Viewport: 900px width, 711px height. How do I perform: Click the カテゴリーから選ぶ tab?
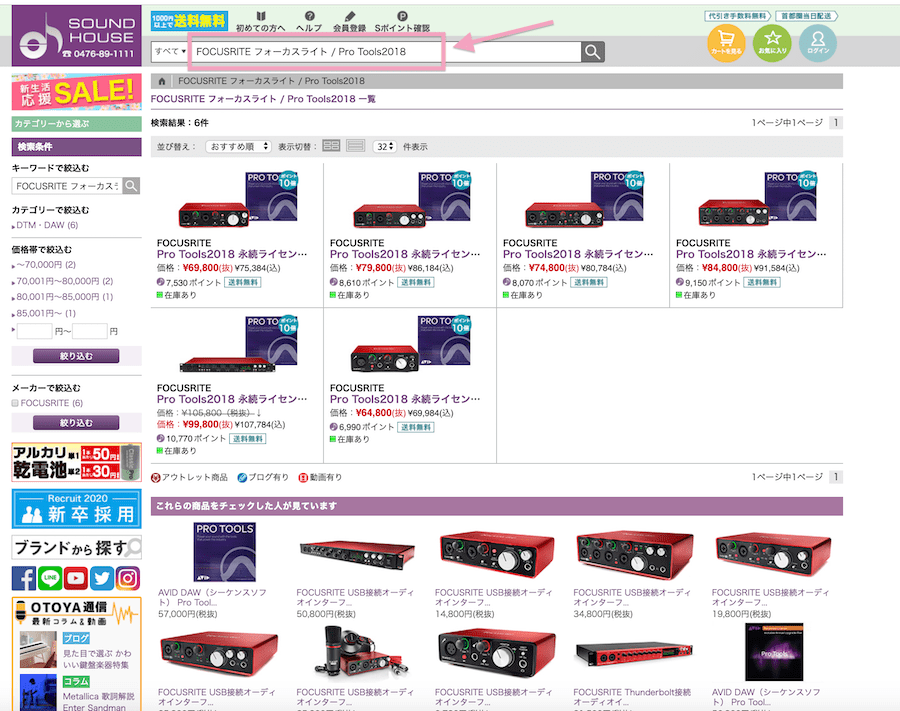pyautogui.click(x=76, y=123)
